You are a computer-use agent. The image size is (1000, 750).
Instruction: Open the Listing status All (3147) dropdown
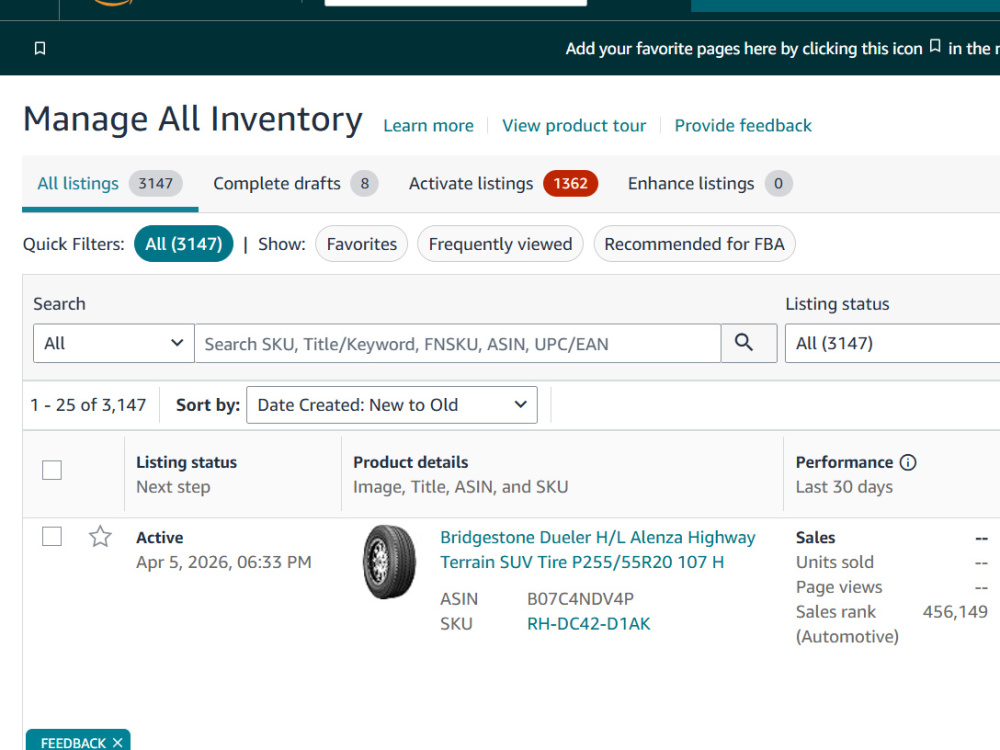(x=893, y=343)
